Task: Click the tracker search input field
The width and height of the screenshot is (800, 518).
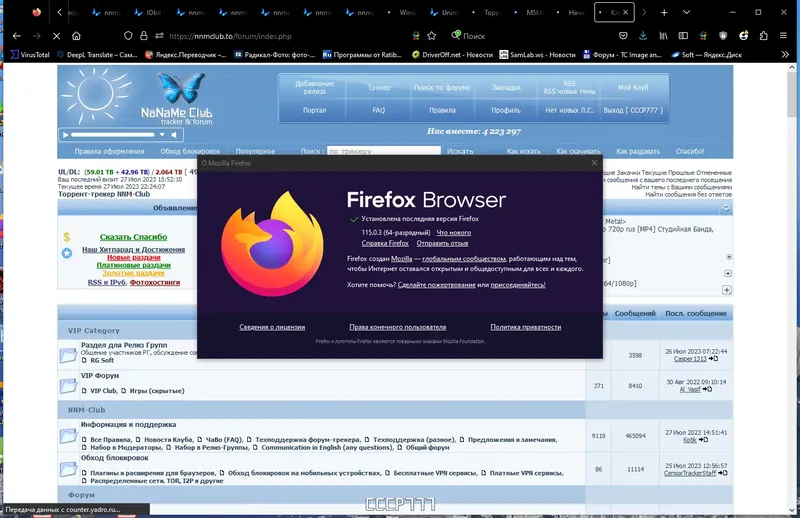Action: pyautogui.click(x=384, y=151)
